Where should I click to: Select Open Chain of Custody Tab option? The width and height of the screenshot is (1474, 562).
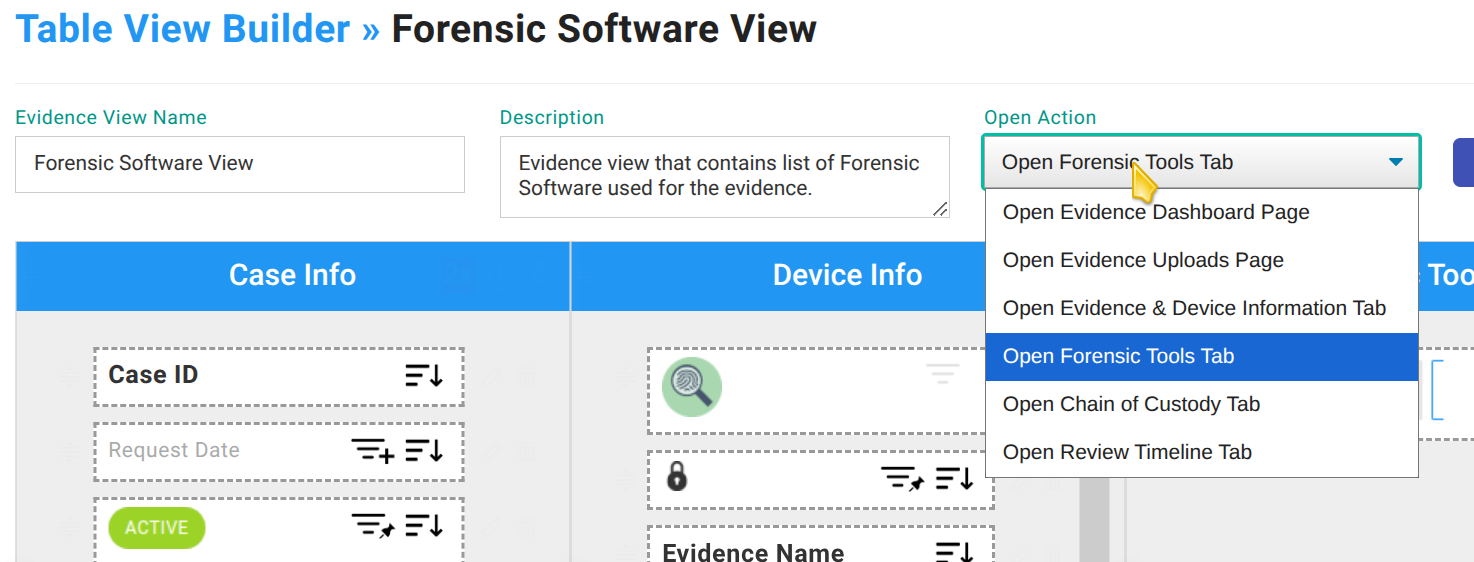coord(1131,404)
